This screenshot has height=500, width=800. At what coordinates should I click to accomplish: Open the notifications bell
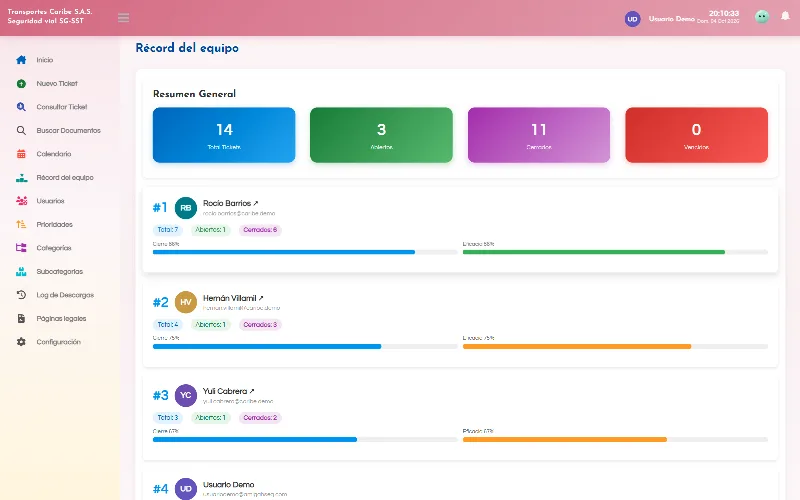click(785, 16)
